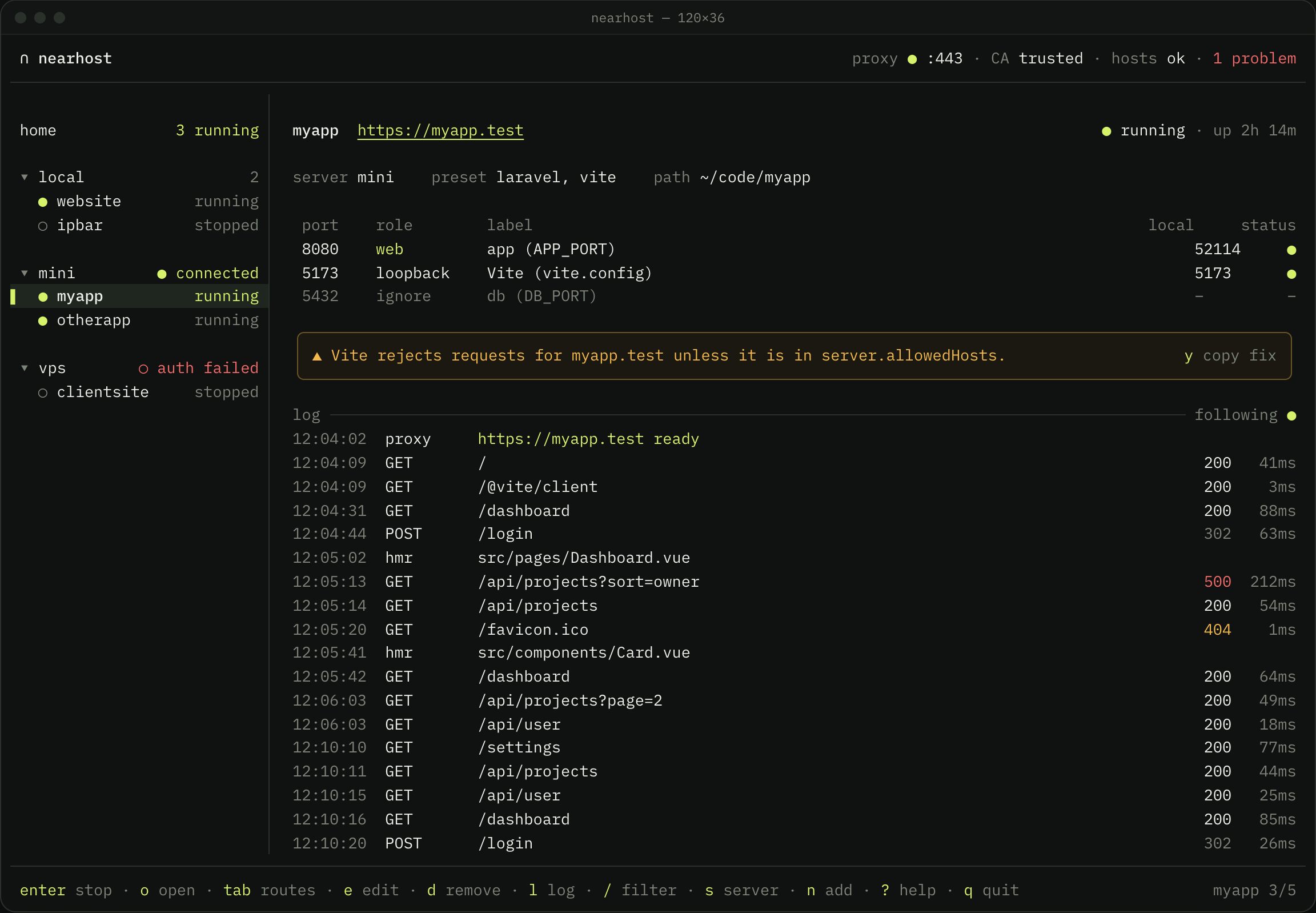Image resolution: width=1316 pixels, height=913 pixels.
Task: Collapse the mini server group
Action: click(25, 274)
